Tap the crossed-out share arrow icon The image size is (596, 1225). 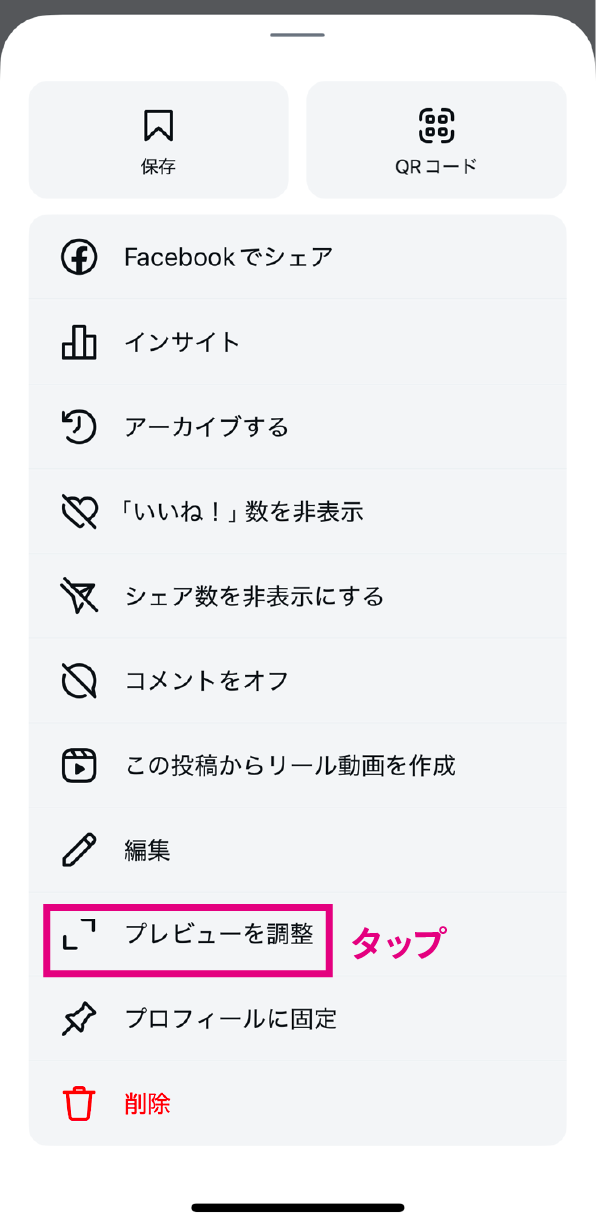(79, 596)
